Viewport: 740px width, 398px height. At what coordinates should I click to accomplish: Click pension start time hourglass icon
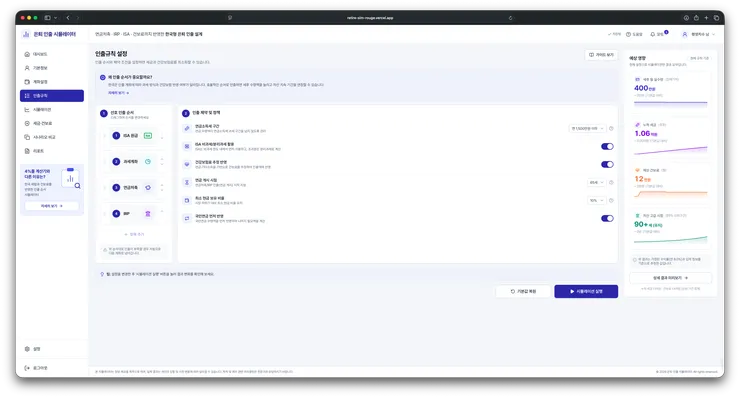click(187, 182)
